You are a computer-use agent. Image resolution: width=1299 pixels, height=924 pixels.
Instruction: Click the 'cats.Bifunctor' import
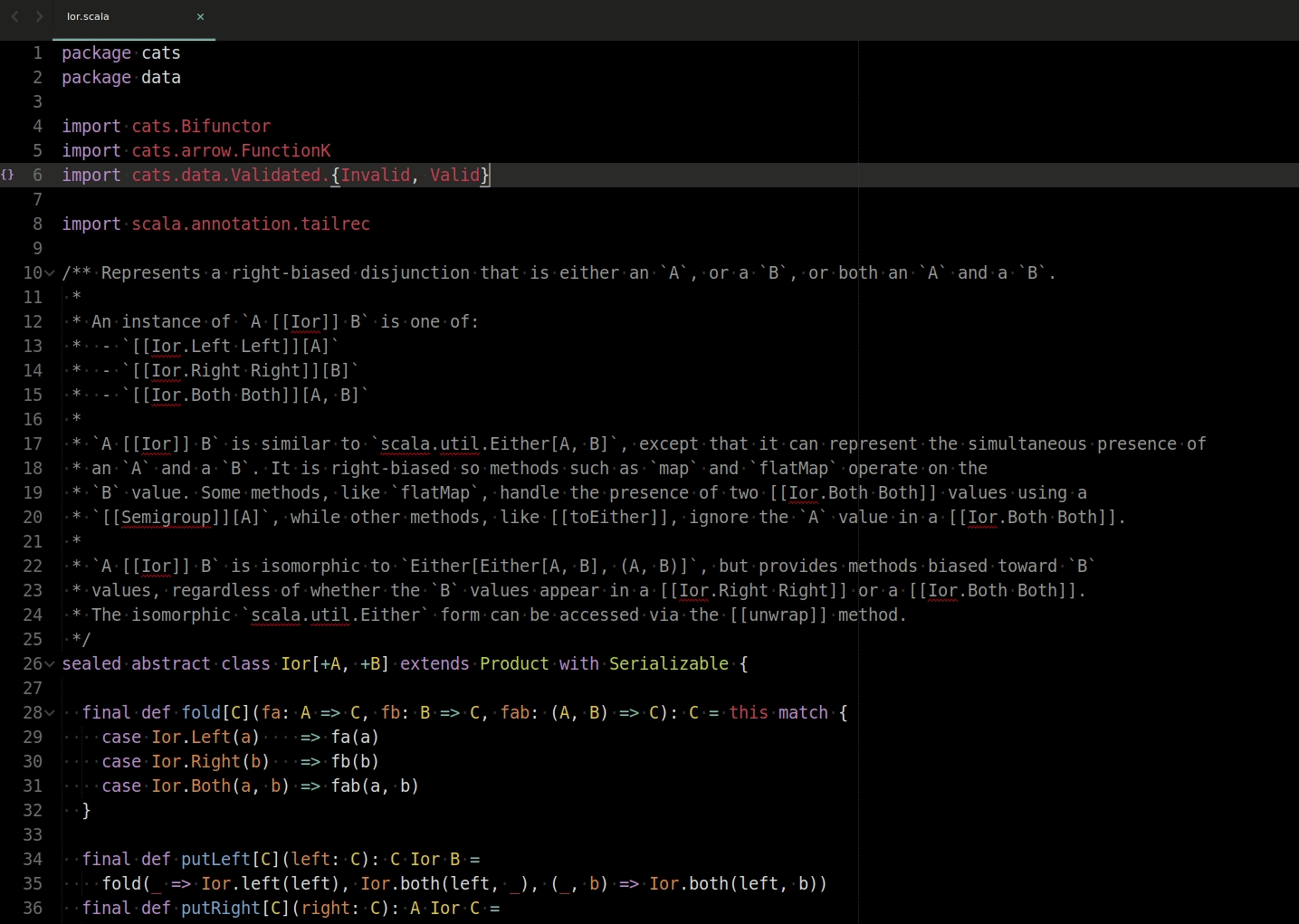[201, 126]
